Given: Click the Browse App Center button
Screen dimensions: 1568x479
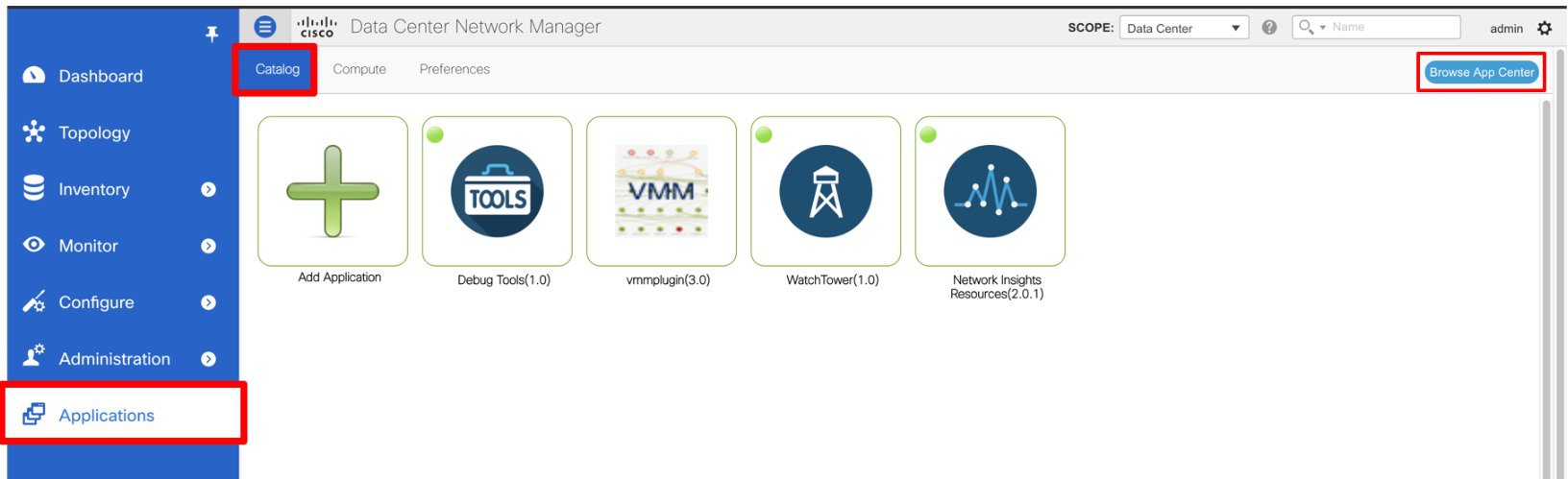Looking at the screenshot, I should 1481,72.
